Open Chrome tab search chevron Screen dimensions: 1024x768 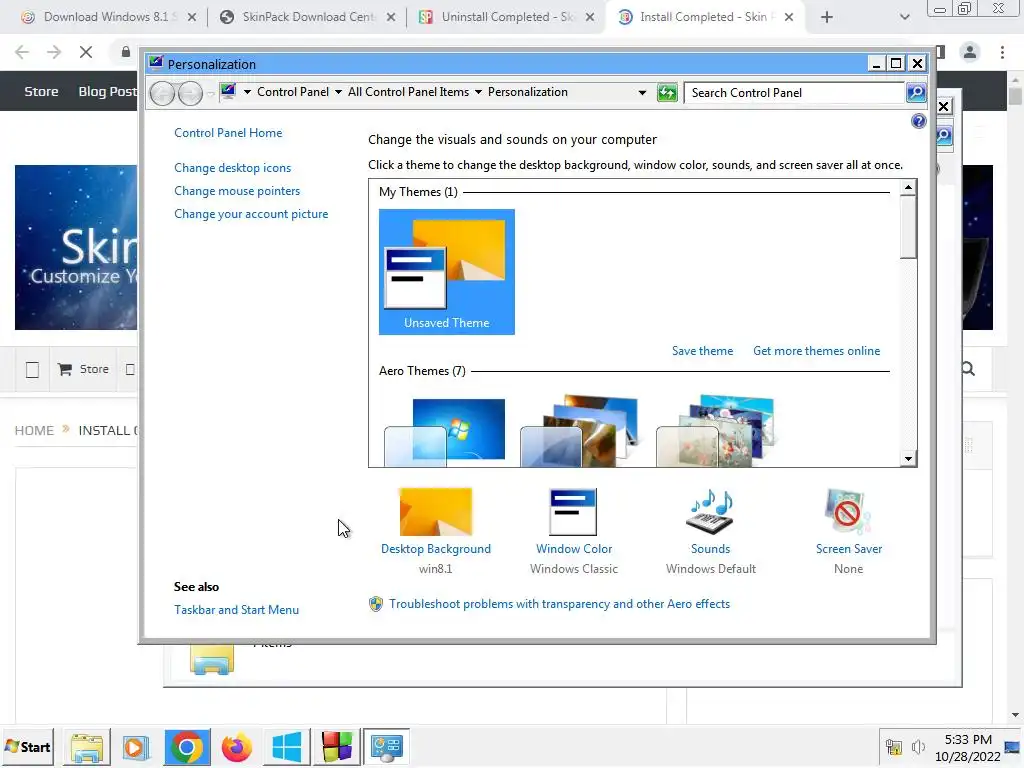[x=904, y=17]
